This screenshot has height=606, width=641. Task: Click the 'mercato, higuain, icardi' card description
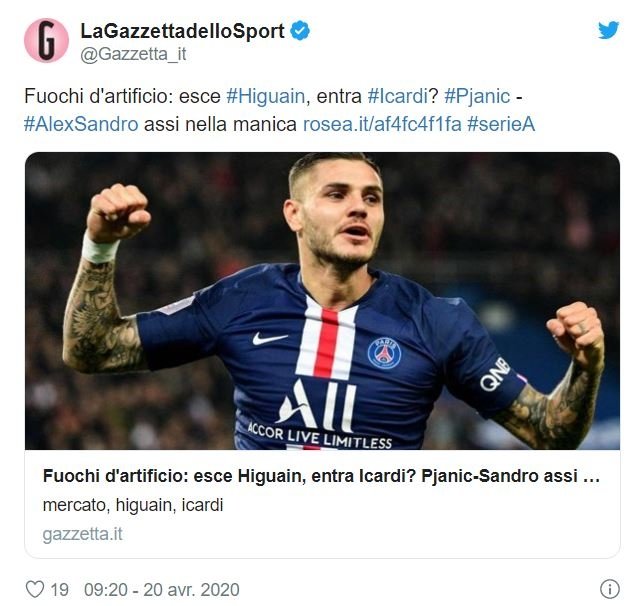tap(133, 505)
